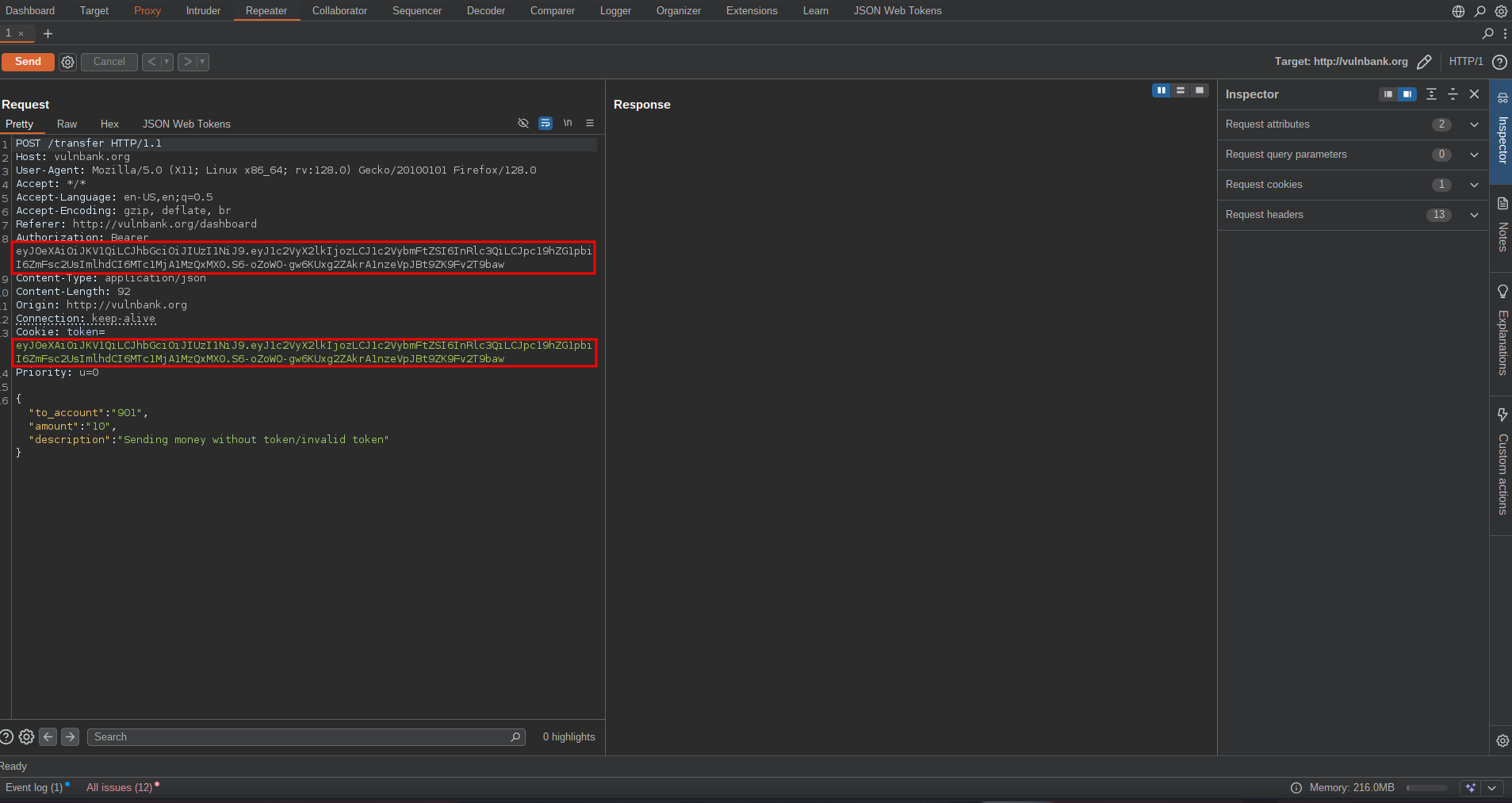This screenshot has height=803, width=1512.
Task: Click the add new Repeater tab plus
Action: (48, 33)
